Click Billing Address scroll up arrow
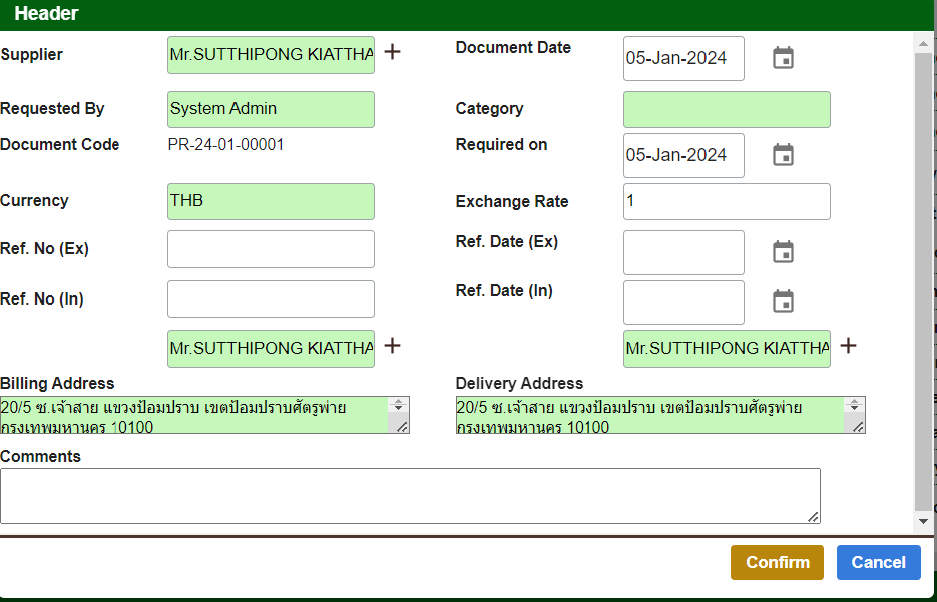Image resolution: width=937 pixels, height=602 pixels. 399,405
